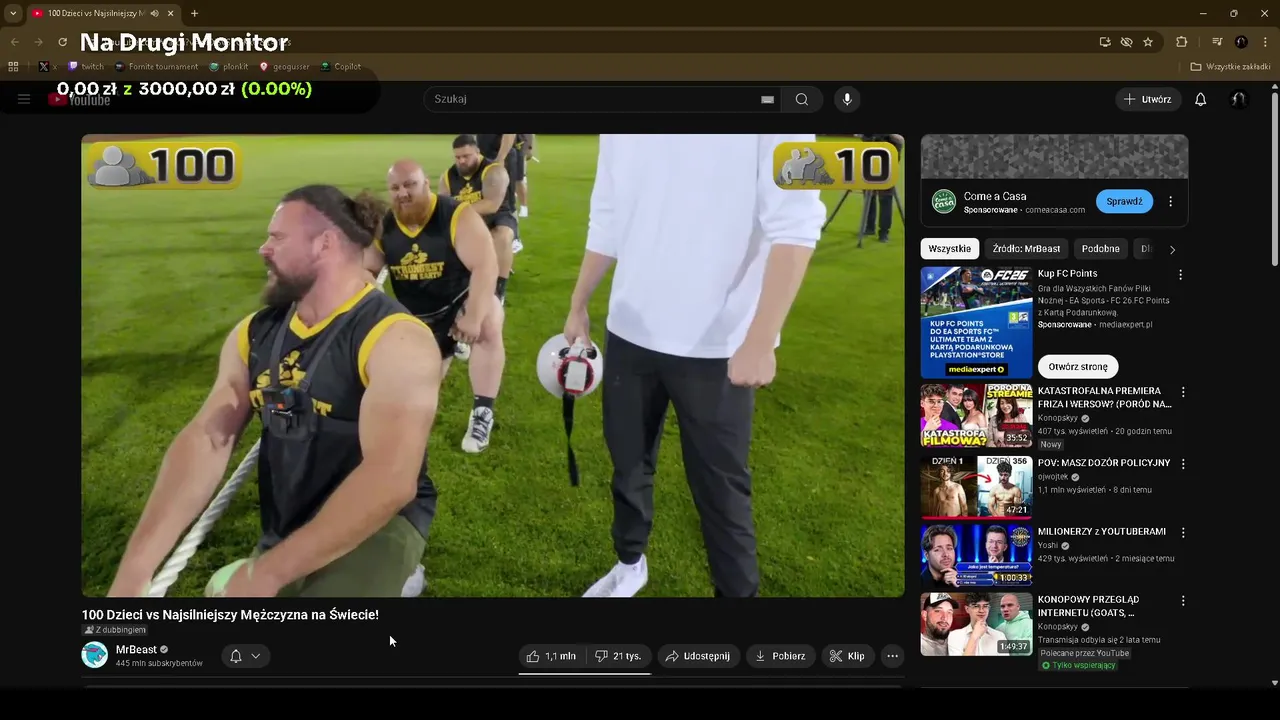Open the Chrome apps grid icon
This screenshot has height=720, width=1280.
pos(13,67)
